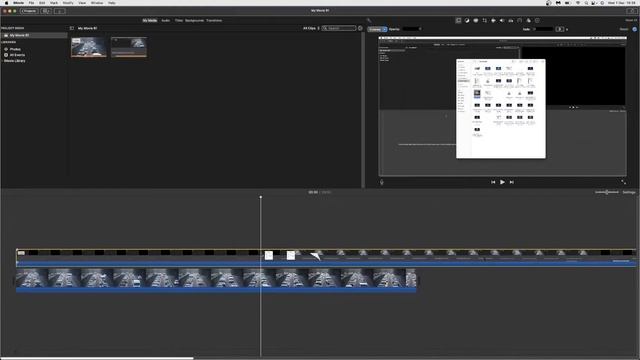Adjust the timeline zoom slider

[x=607, y=192]
